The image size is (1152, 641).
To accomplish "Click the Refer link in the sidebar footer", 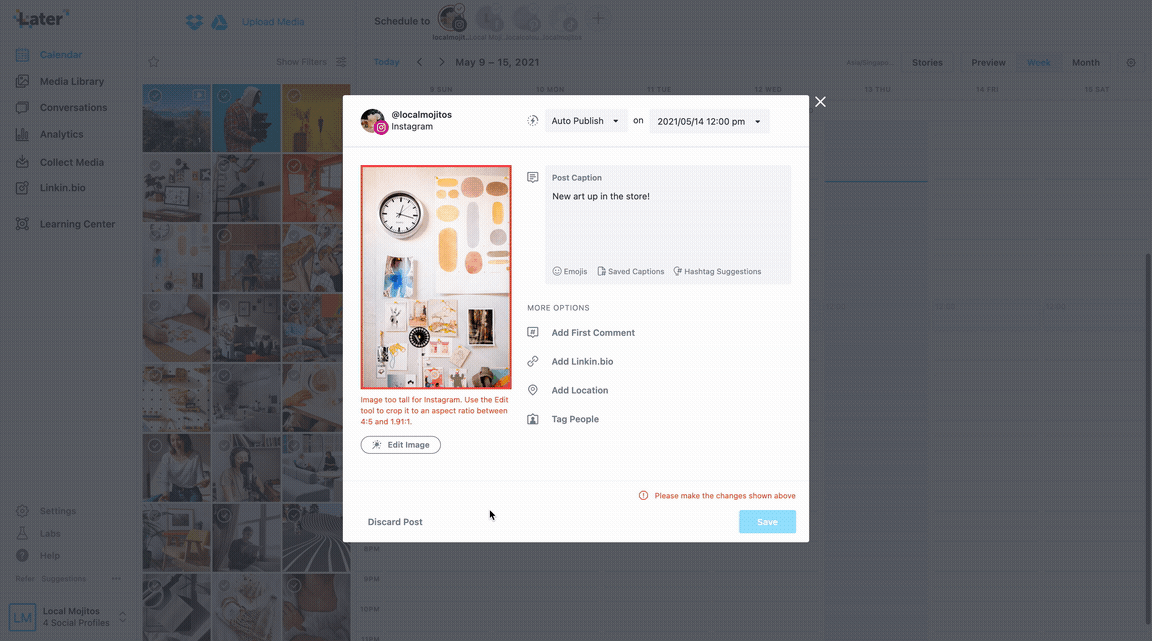I will (x=25, y=579).
